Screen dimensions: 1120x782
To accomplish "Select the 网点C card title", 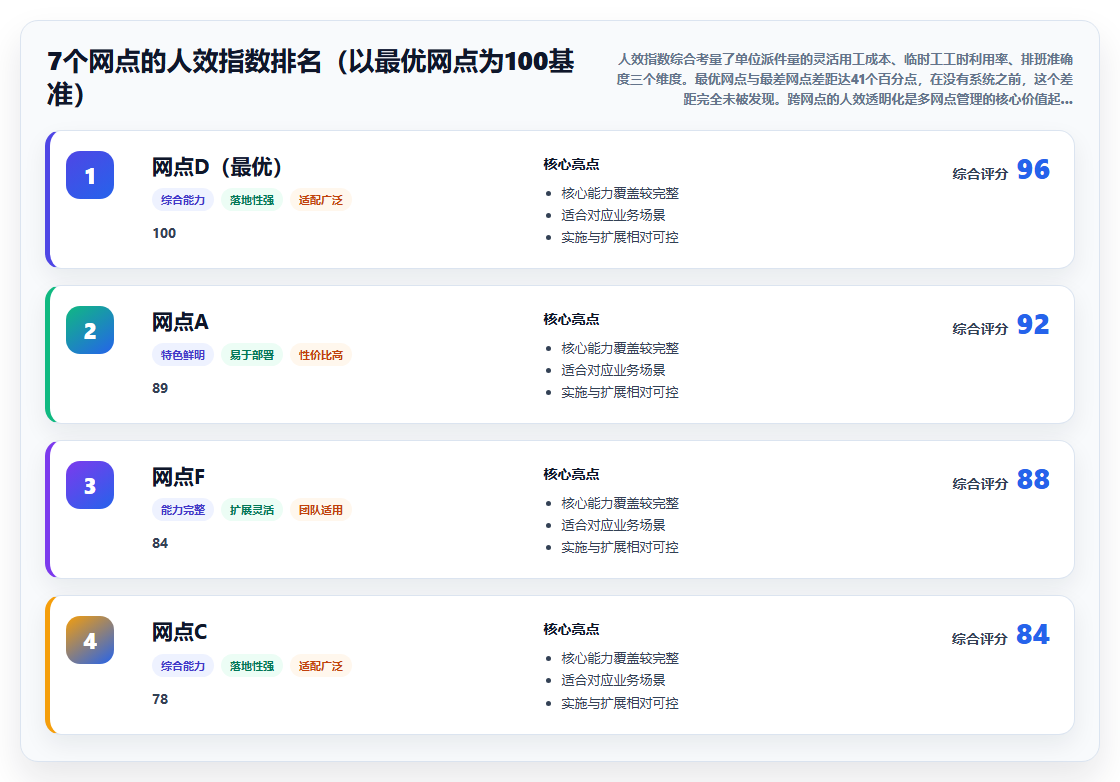I will coord(179,632).
